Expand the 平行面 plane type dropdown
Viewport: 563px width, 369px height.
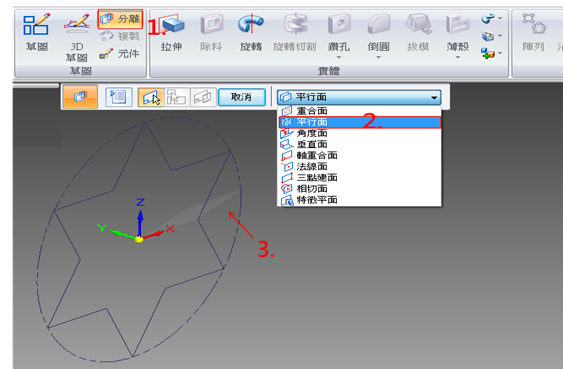359,97
